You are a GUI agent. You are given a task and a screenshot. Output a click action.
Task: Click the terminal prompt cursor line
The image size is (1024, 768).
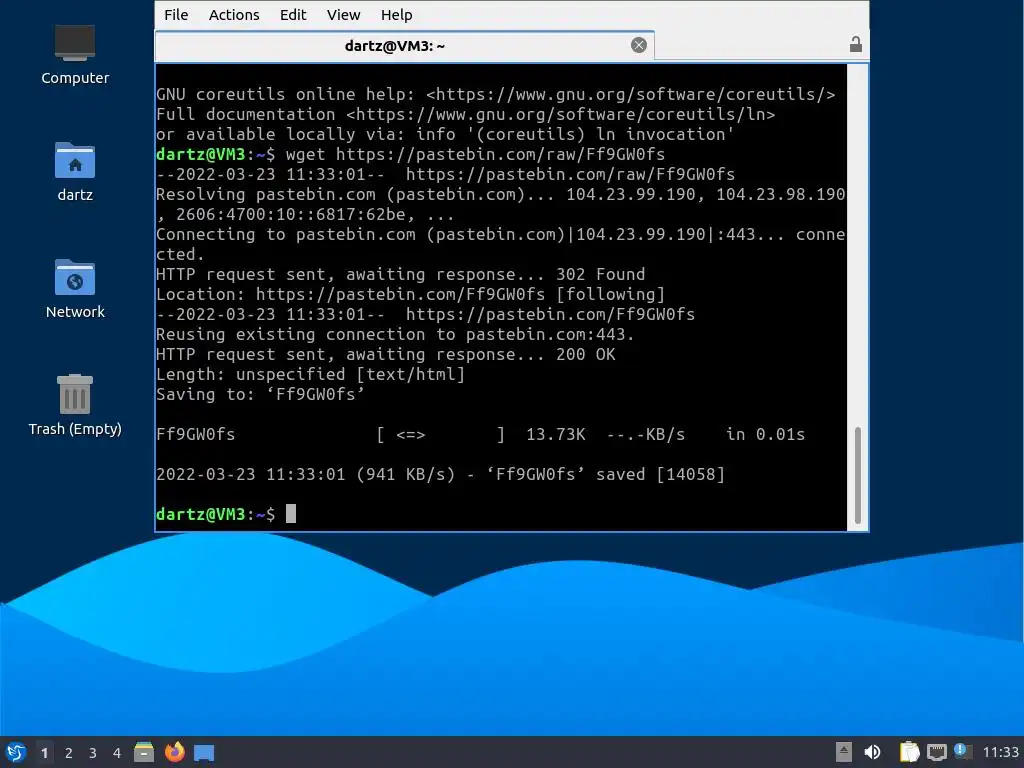225,514
